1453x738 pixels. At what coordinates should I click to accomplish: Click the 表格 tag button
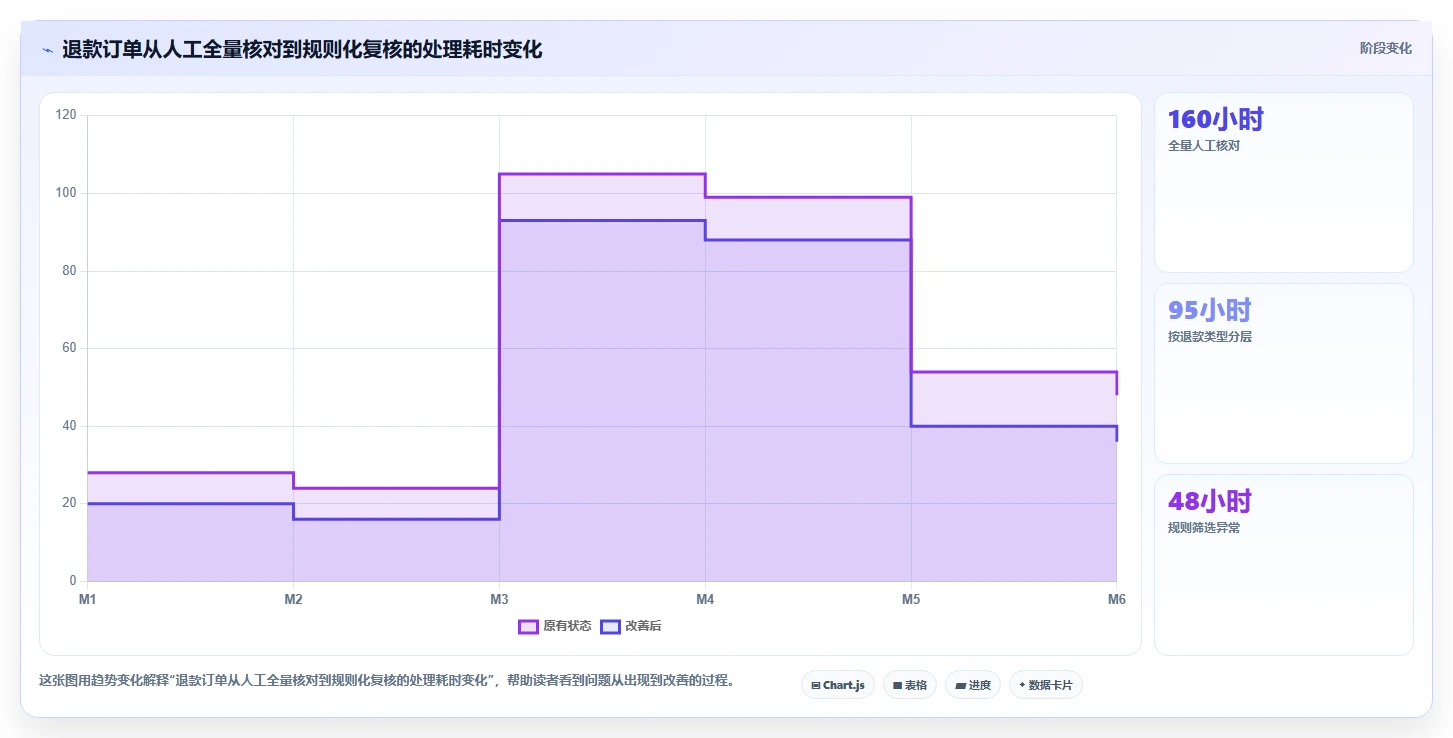pyautogui.click(x=909, y=685)
